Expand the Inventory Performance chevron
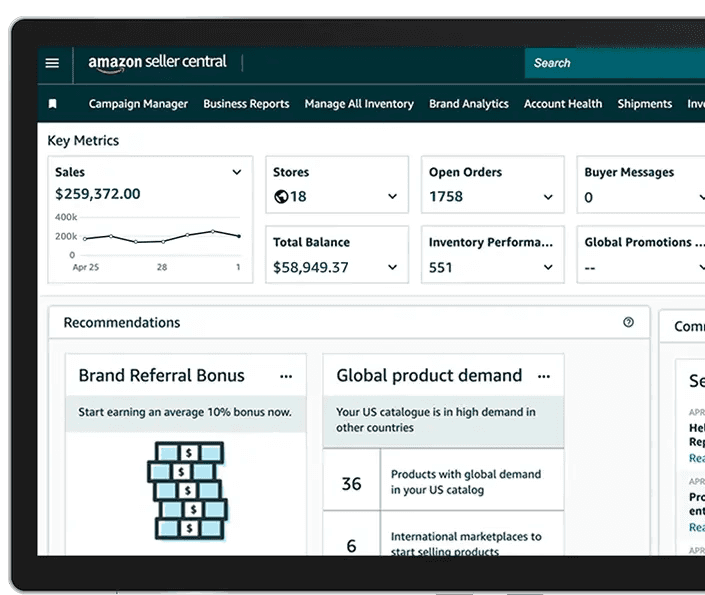This screenshot has width=705, height=595. tap(548, 267)
